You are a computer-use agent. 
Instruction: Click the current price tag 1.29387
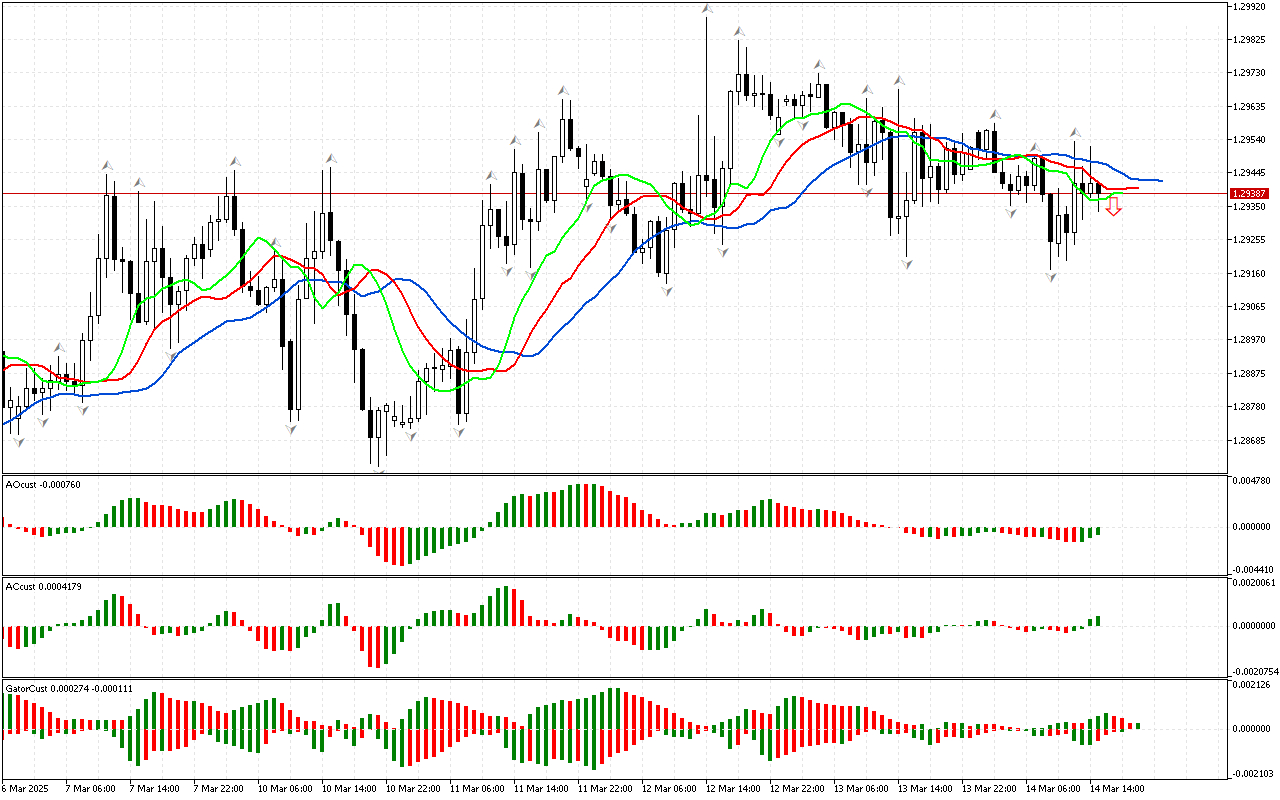(1250, 193)
